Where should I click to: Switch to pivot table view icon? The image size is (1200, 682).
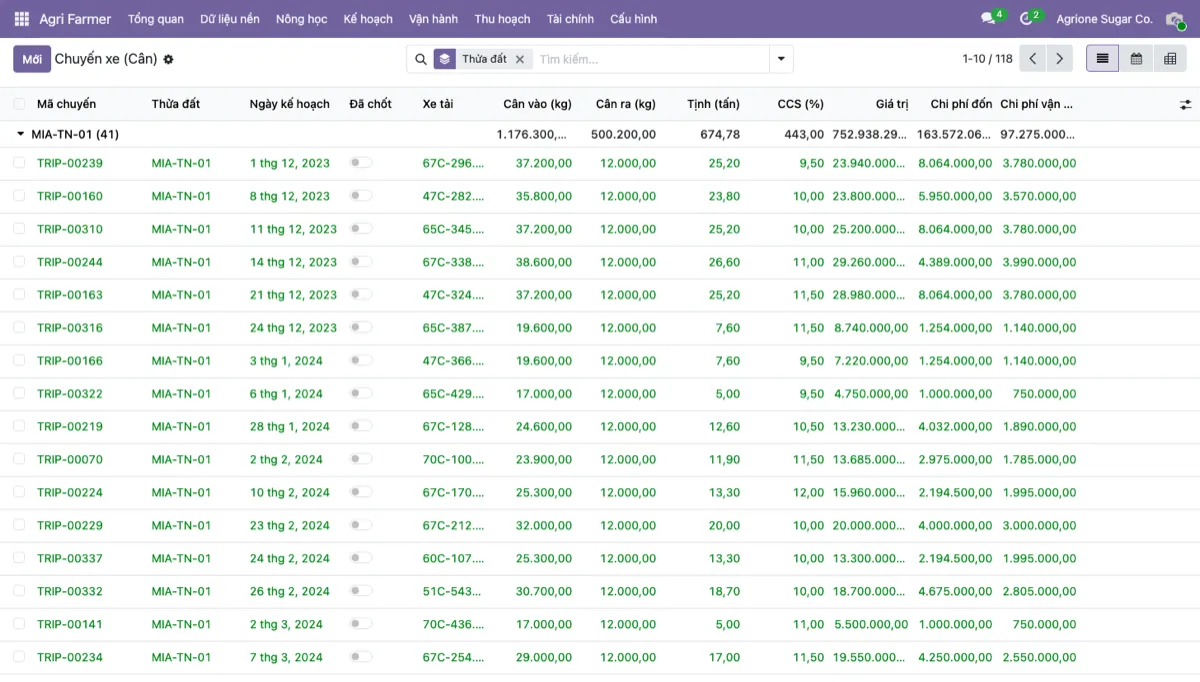coord(1169,59)
